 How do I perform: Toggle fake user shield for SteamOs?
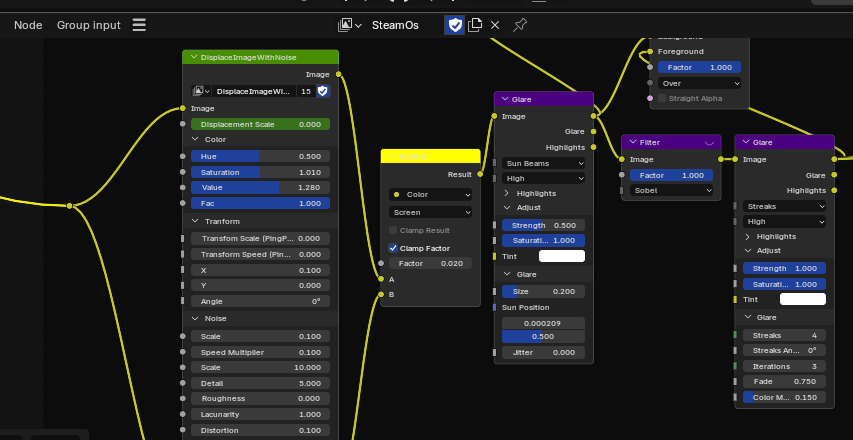tap(455, 25)
